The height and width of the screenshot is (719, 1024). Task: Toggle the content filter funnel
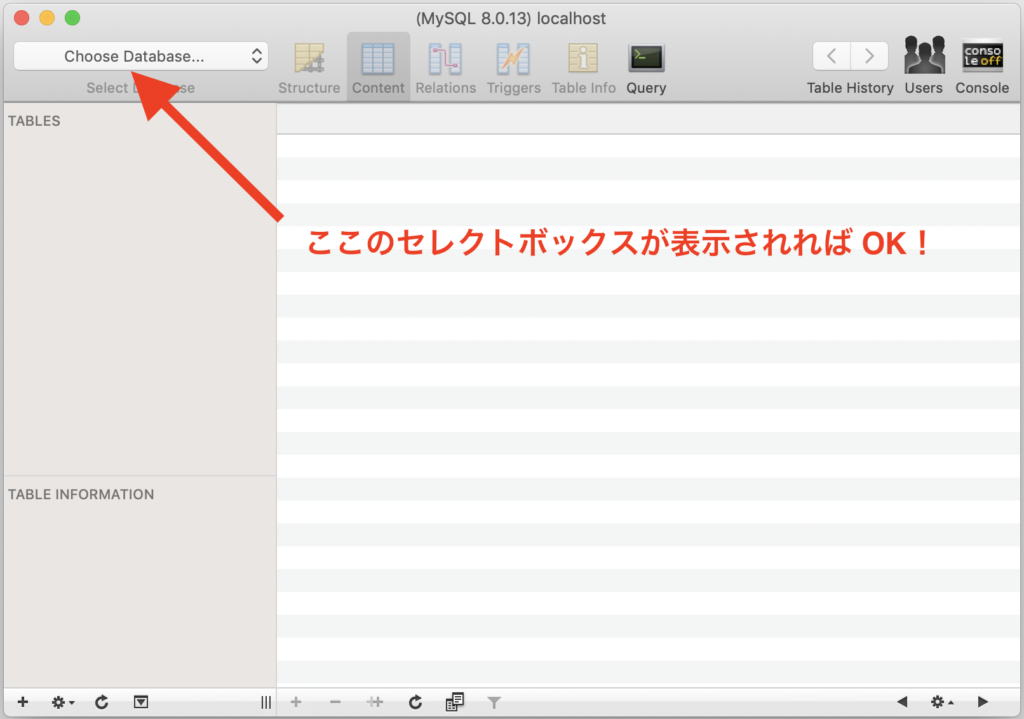[x=494, y=702]
